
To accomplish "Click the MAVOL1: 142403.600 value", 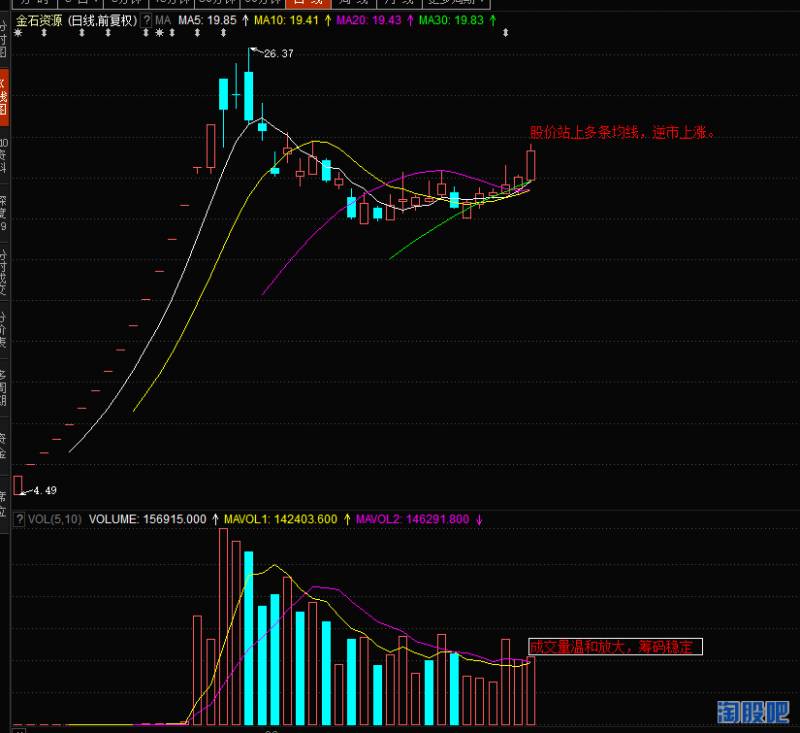I will 281,519.
